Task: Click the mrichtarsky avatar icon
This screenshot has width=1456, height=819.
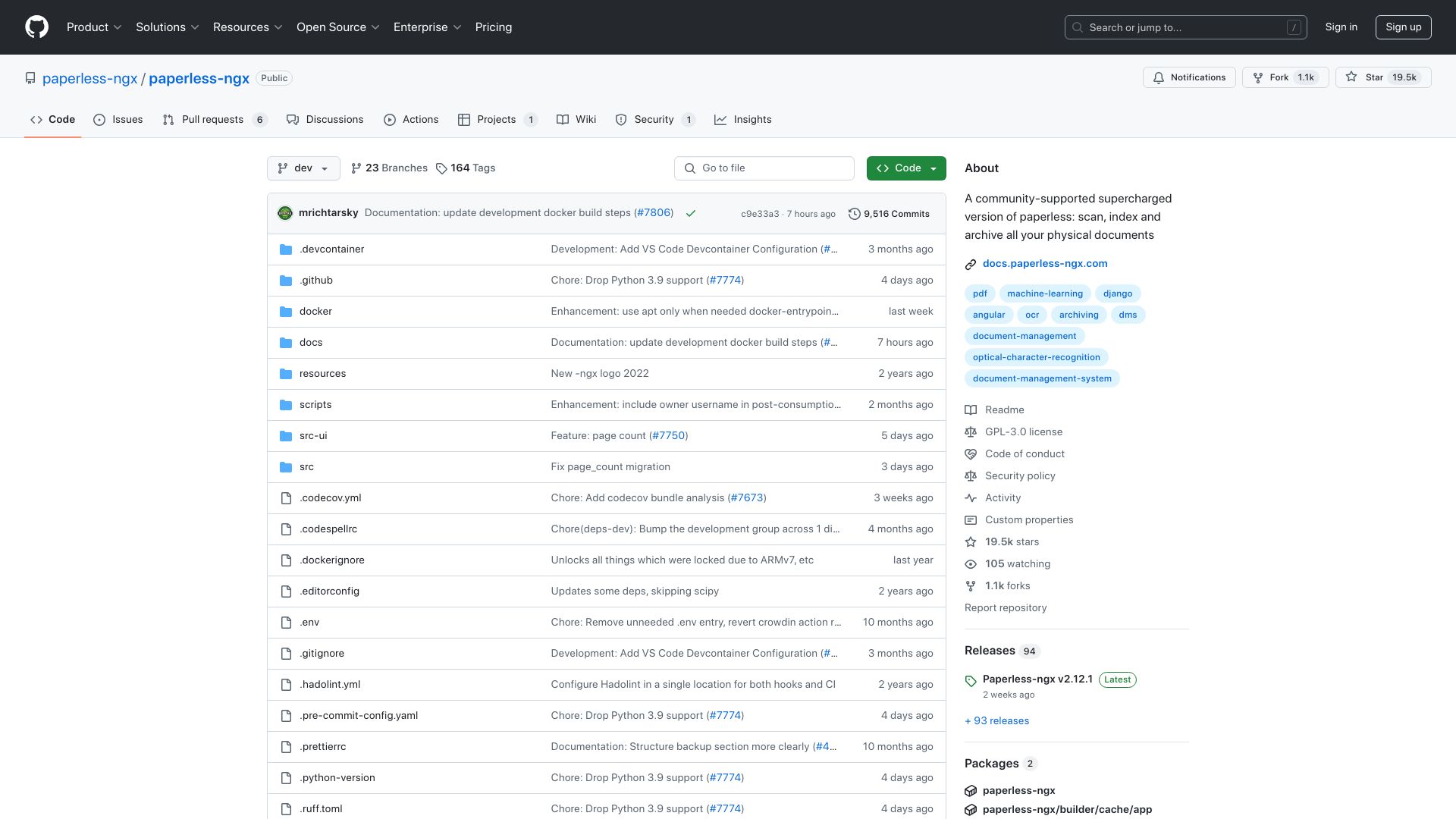Action: click(285, 213)
